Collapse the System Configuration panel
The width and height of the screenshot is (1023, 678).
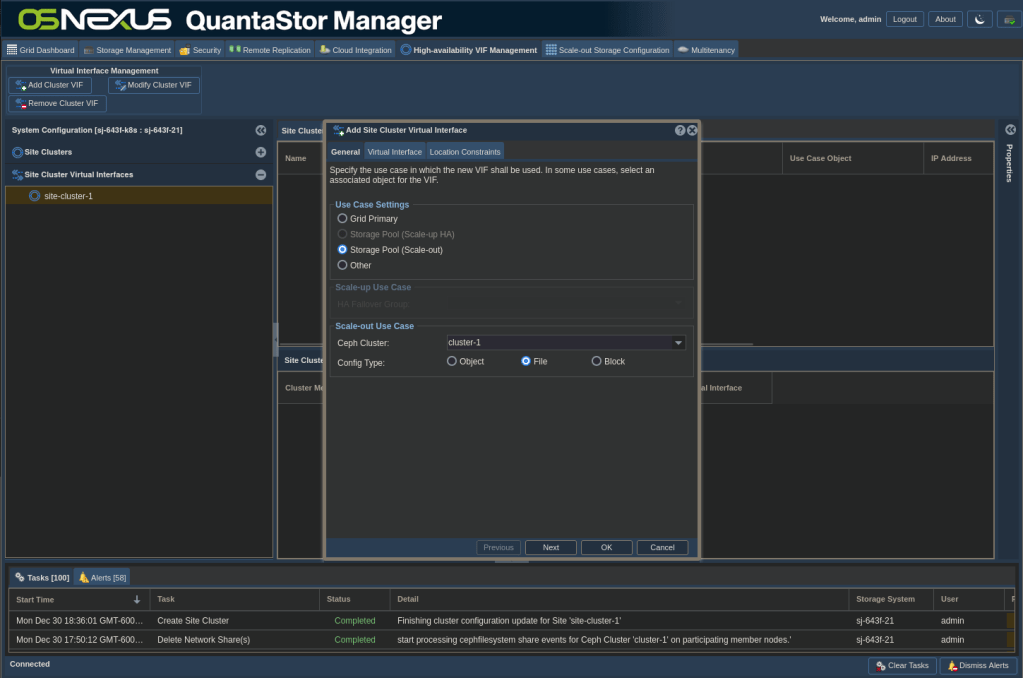[x=260, y=130]
